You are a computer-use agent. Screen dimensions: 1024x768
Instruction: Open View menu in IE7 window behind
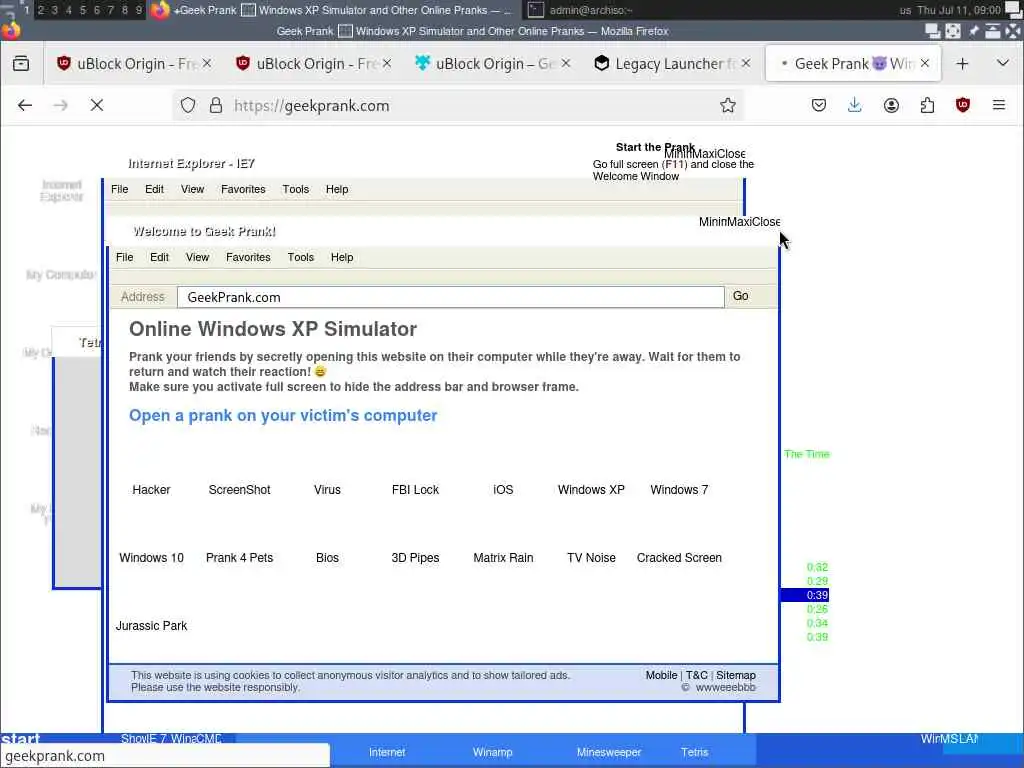(193, 189)
